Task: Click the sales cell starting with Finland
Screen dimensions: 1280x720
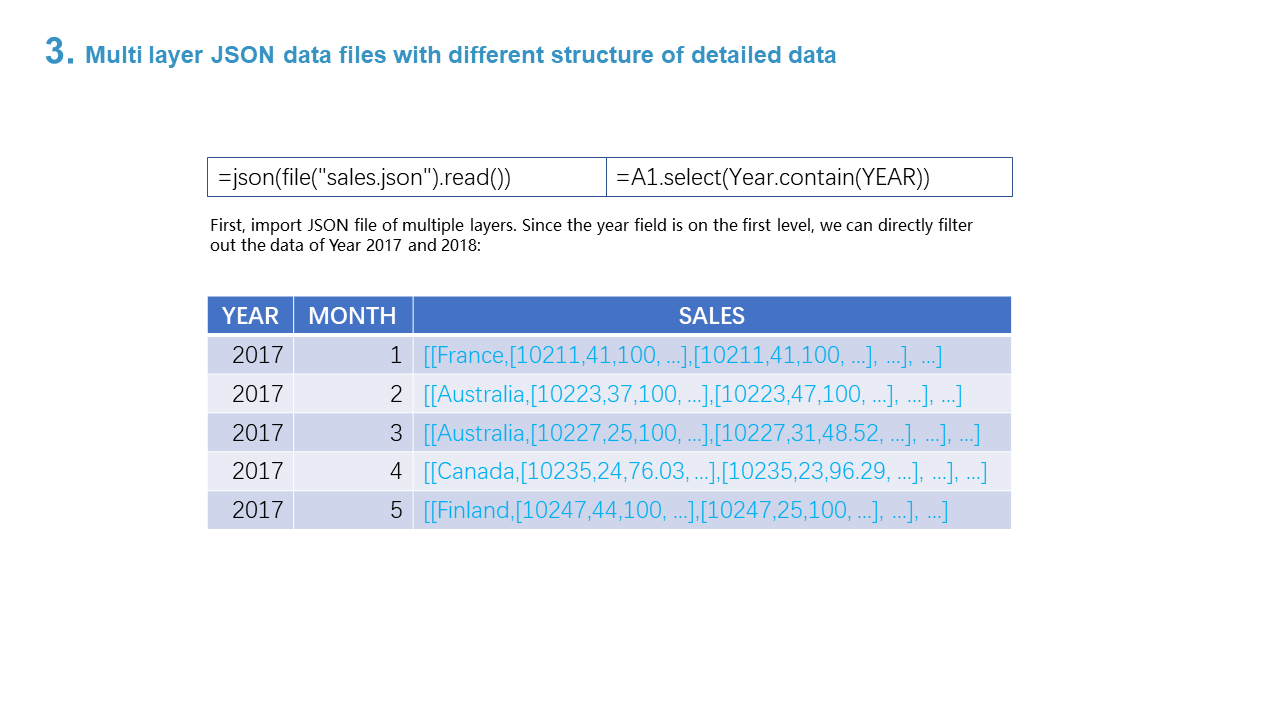Action: click(x=685, y=510)
